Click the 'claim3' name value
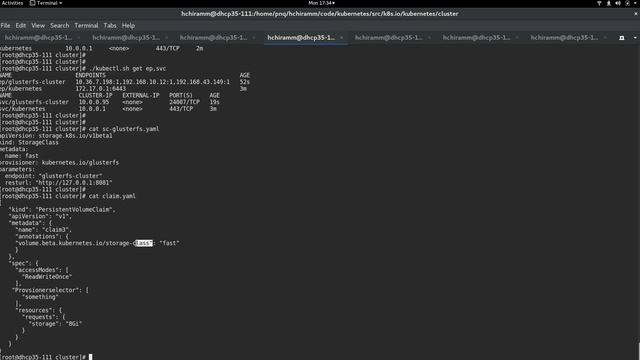This screenshot has width=640, height=360. 57,230
